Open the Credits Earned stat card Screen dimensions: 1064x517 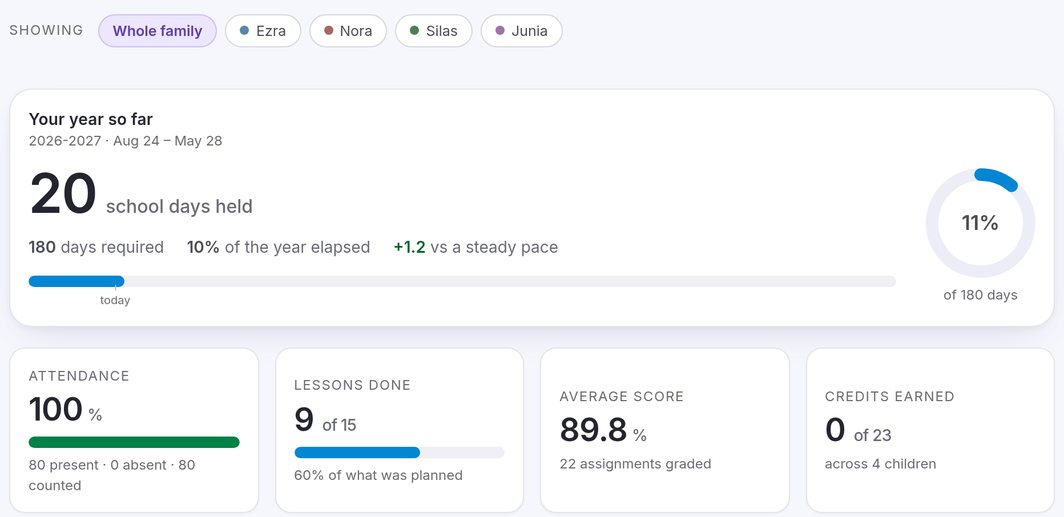tap(930, 430)
